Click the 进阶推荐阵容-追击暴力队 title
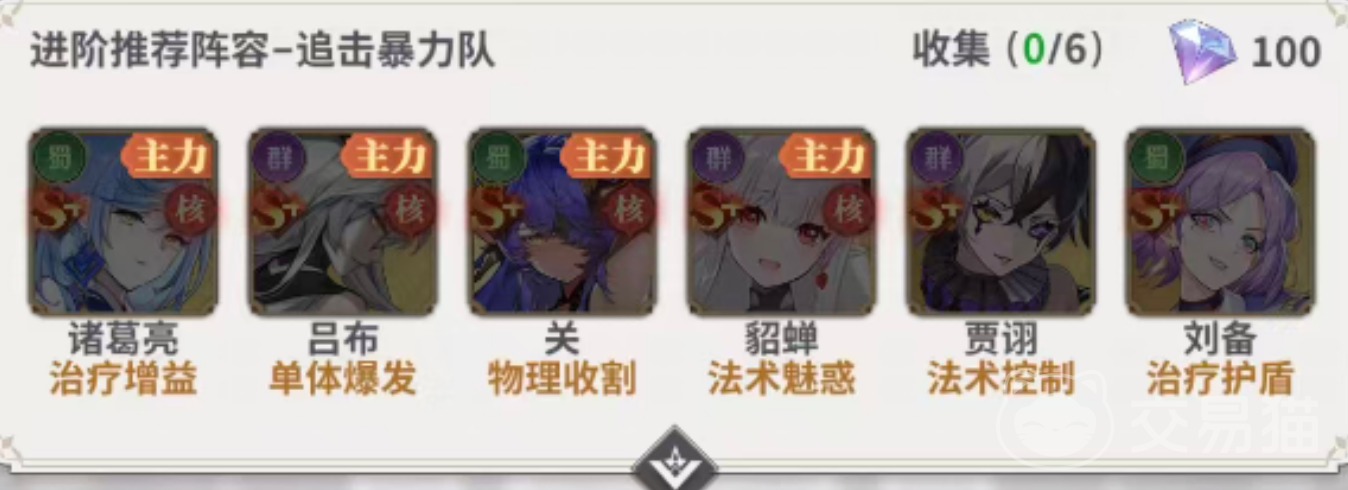 [x=262, y=51]
